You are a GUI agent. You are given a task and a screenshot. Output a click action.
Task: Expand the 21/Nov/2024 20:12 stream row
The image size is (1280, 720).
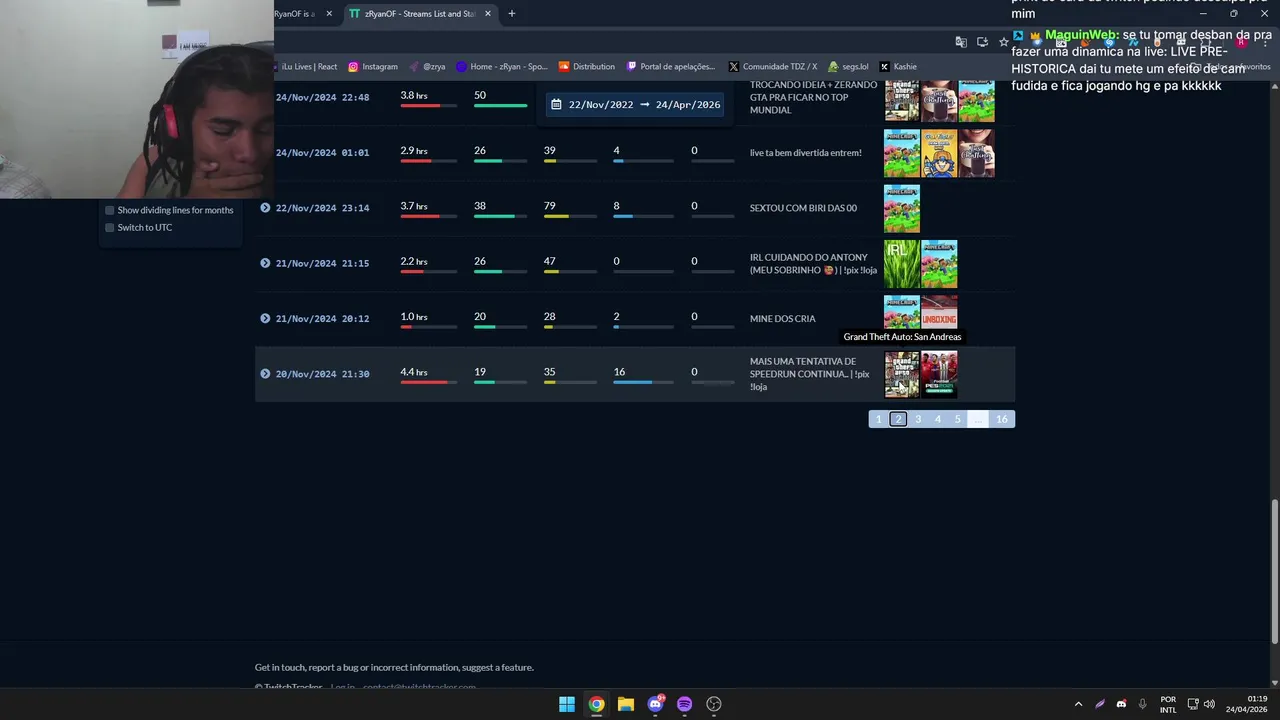[x=265, y=318]
